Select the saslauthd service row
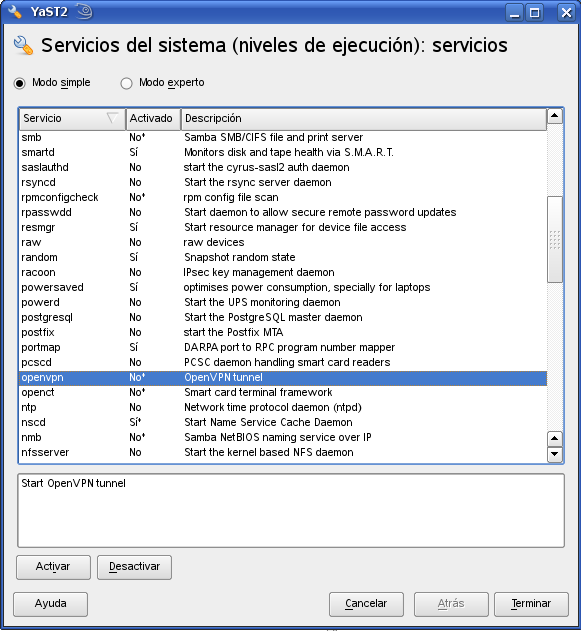581x631 pixels. point(283,167)
